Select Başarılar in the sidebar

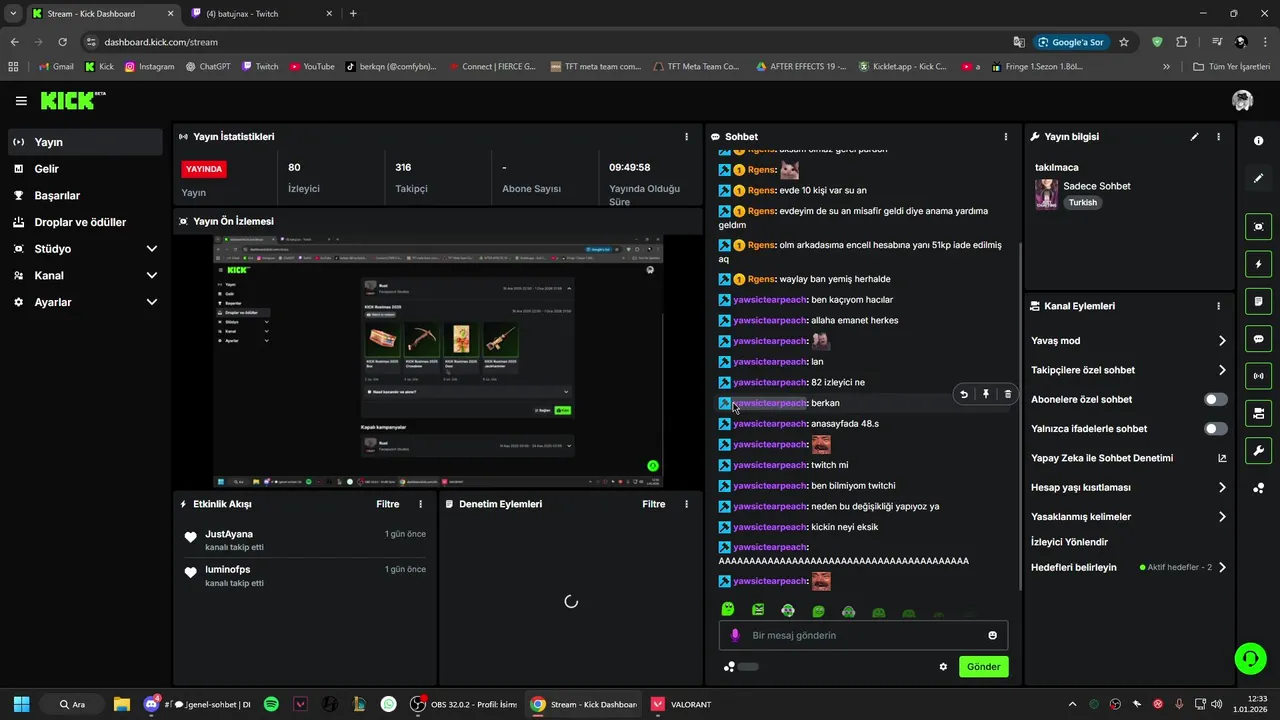[x=85, y=196]
